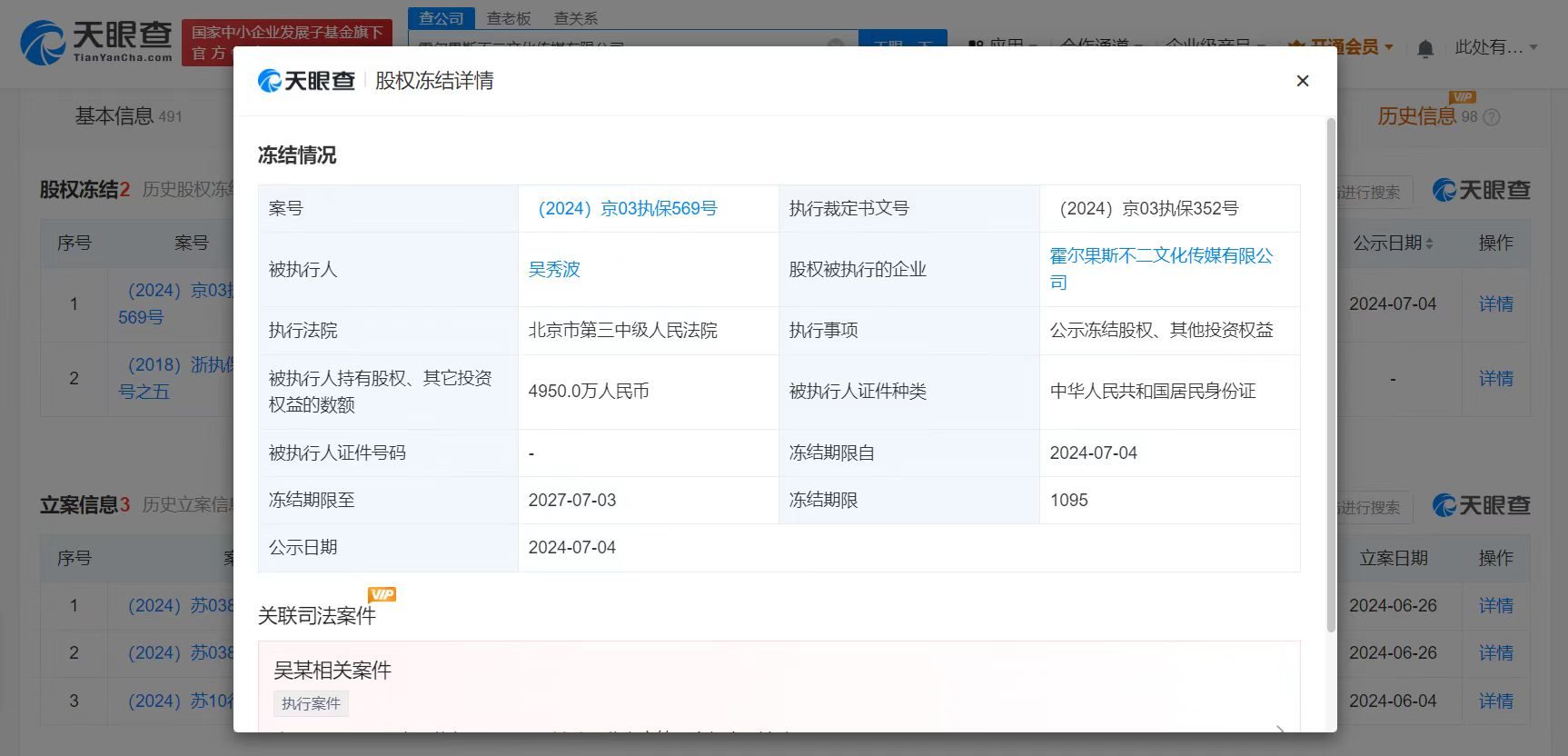Click the 天眼查 logo in dialog header
The height and width of the screenshot is (756, 1568).
pyautogui.click(x=307, y=81)
